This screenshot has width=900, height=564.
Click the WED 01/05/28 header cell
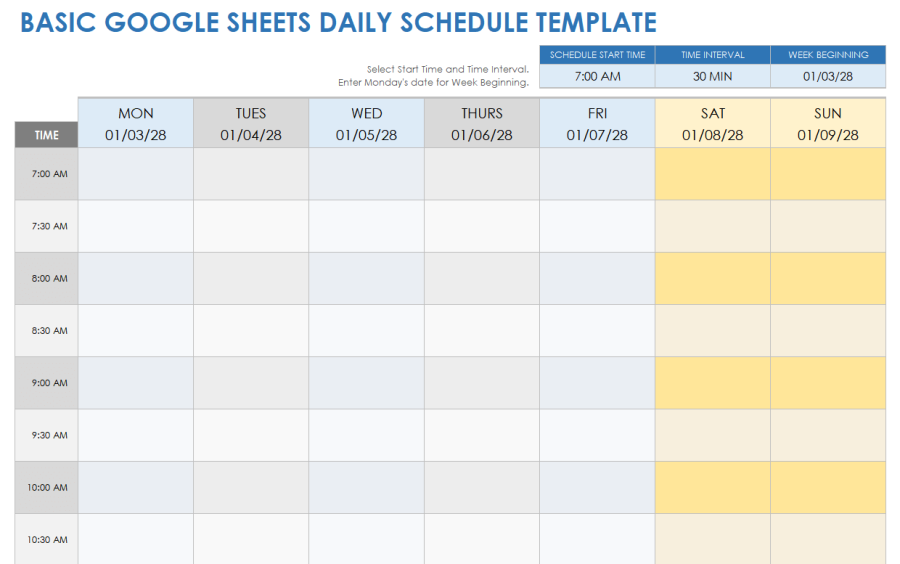(x=366, y=123)
